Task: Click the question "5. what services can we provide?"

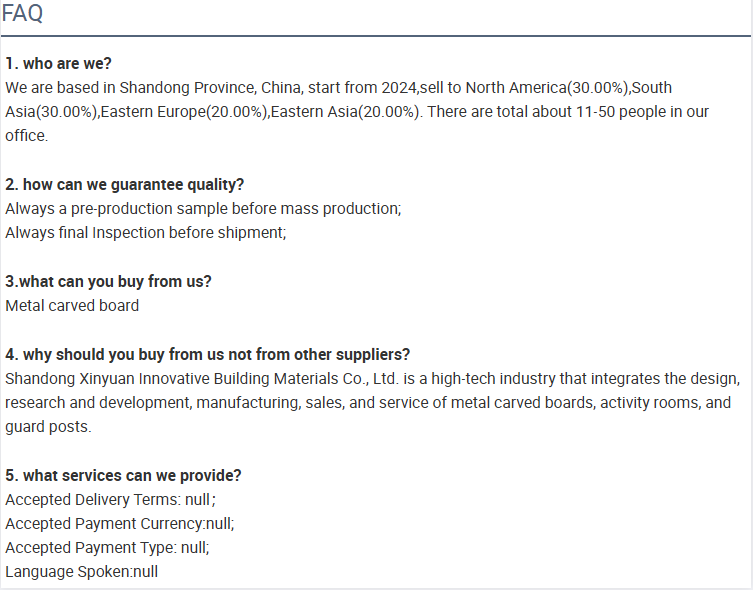Action: click(123, 475)
